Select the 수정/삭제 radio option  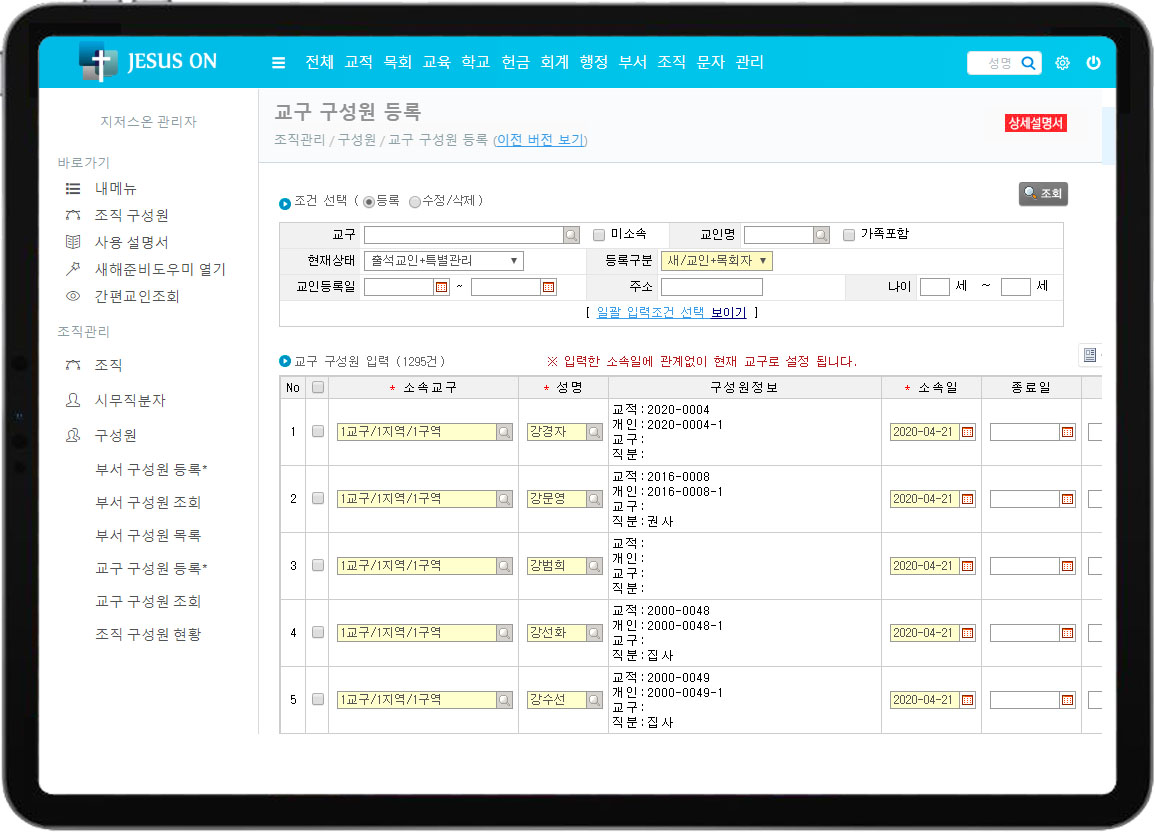(415, 202)
